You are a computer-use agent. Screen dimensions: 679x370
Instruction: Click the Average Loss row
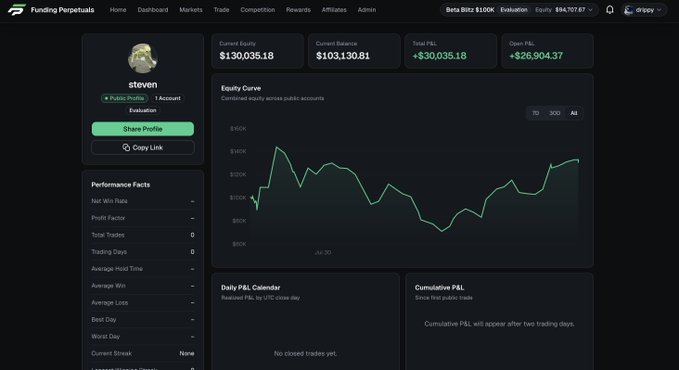[x=143, y=302]
